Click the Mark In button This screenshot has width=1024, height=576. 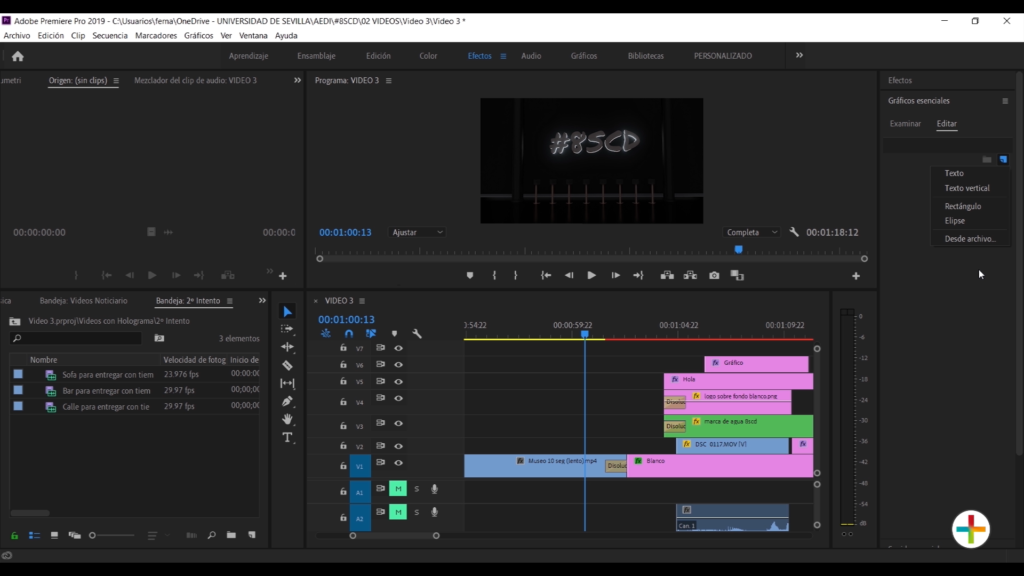(x=494, y=276)
